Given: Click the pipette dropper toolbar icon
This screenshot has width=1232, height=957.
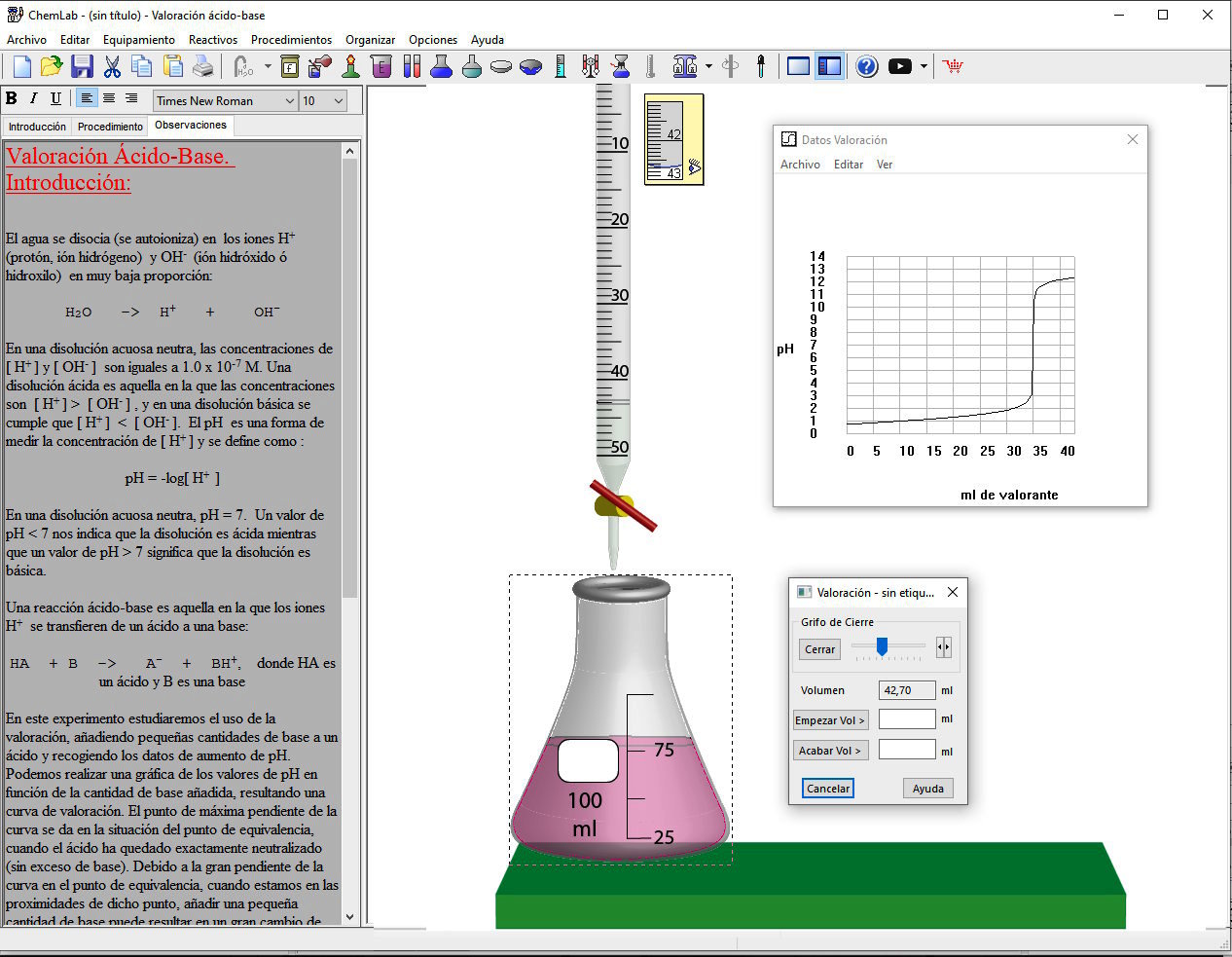Looking at the screenshot, I should pyautogui.click(x=761, y=66).
